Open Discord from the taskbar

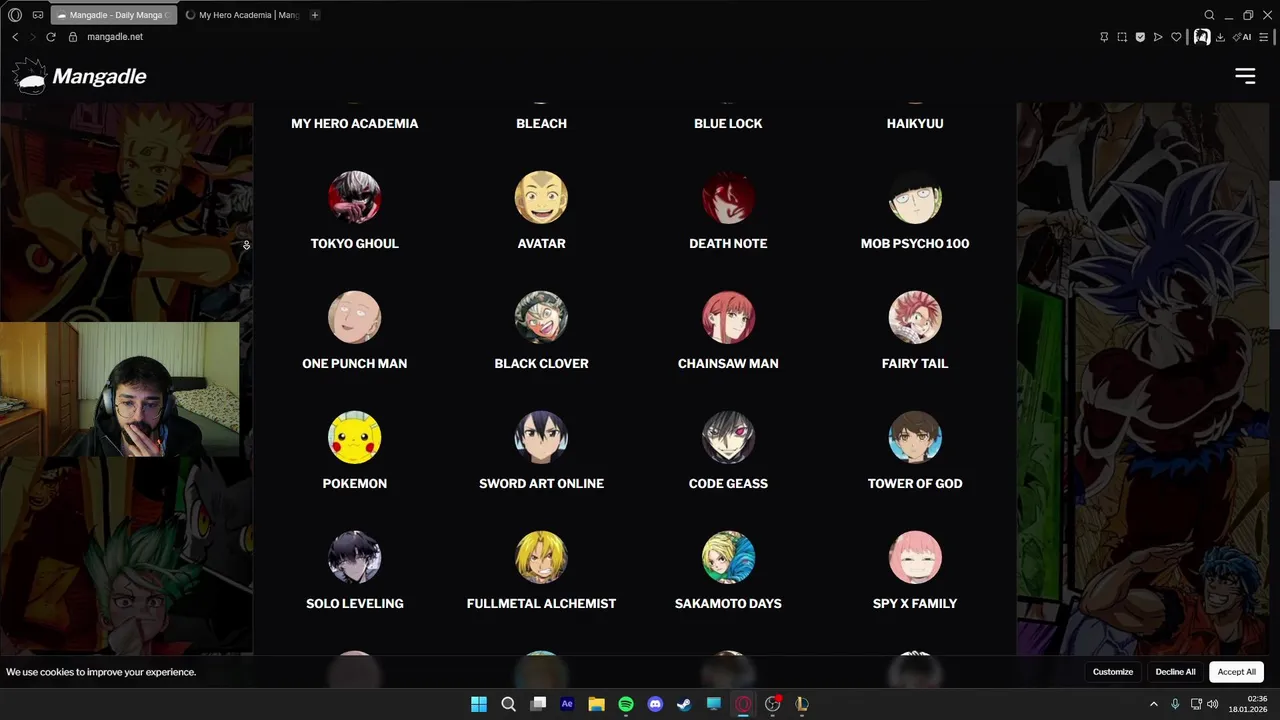pos(655,704)
